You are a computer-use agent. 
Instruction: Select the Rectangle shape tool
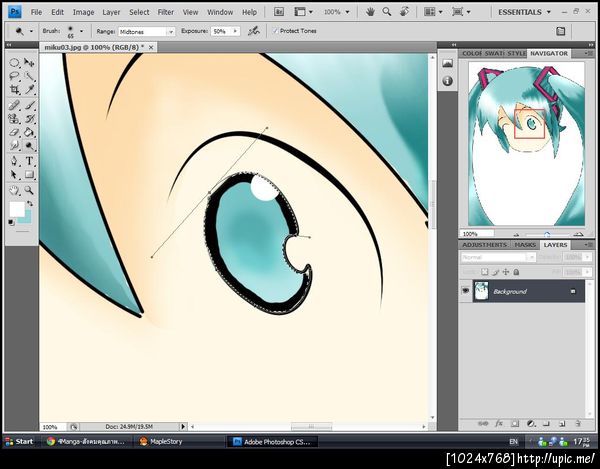[x=29, y=175]
